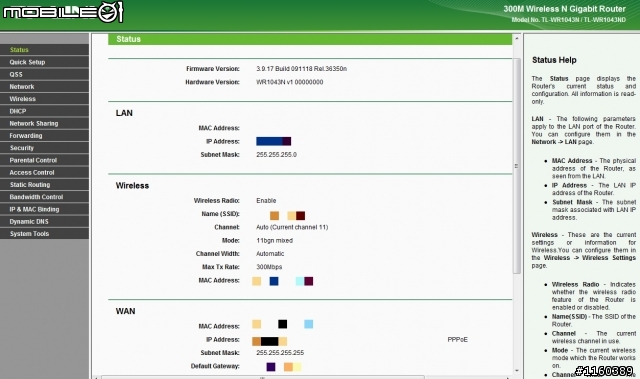Open System Tools menu

44,234
